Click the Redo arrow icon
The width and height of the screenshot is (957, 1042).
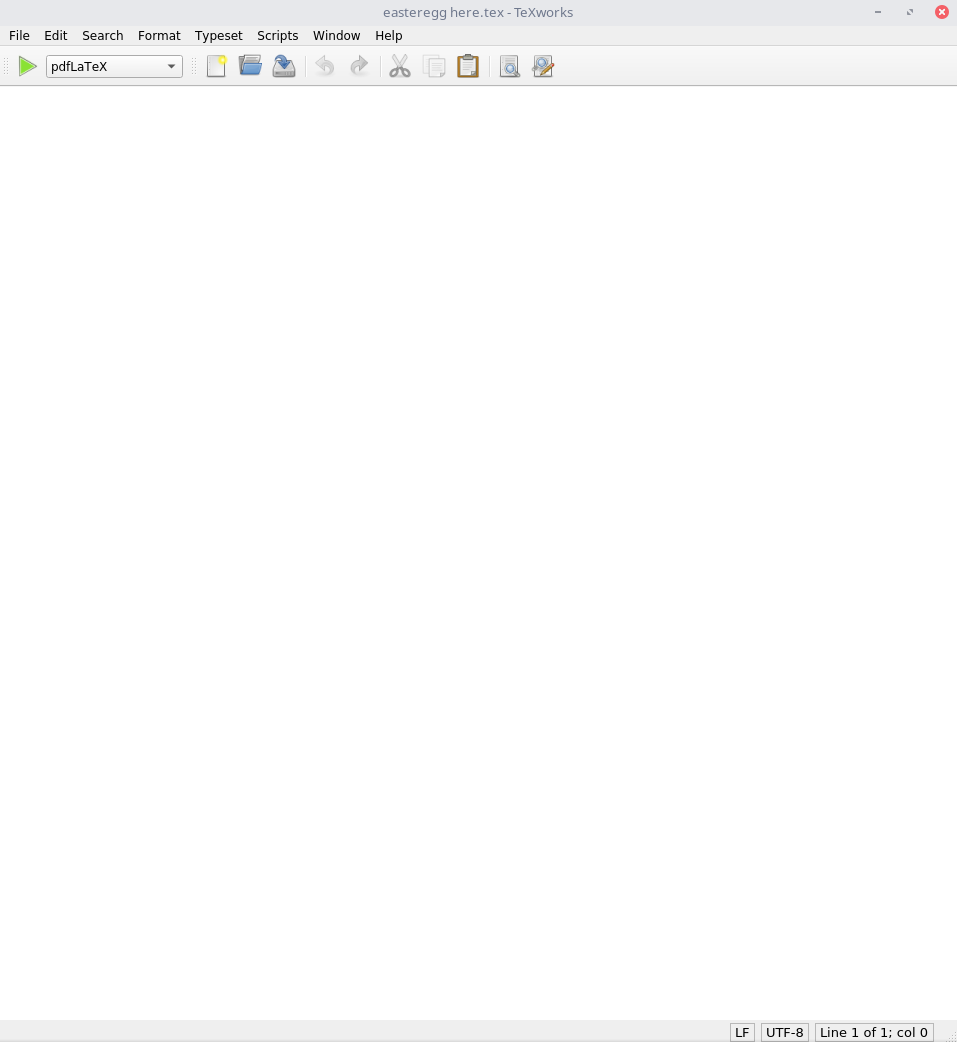(359, 67)
